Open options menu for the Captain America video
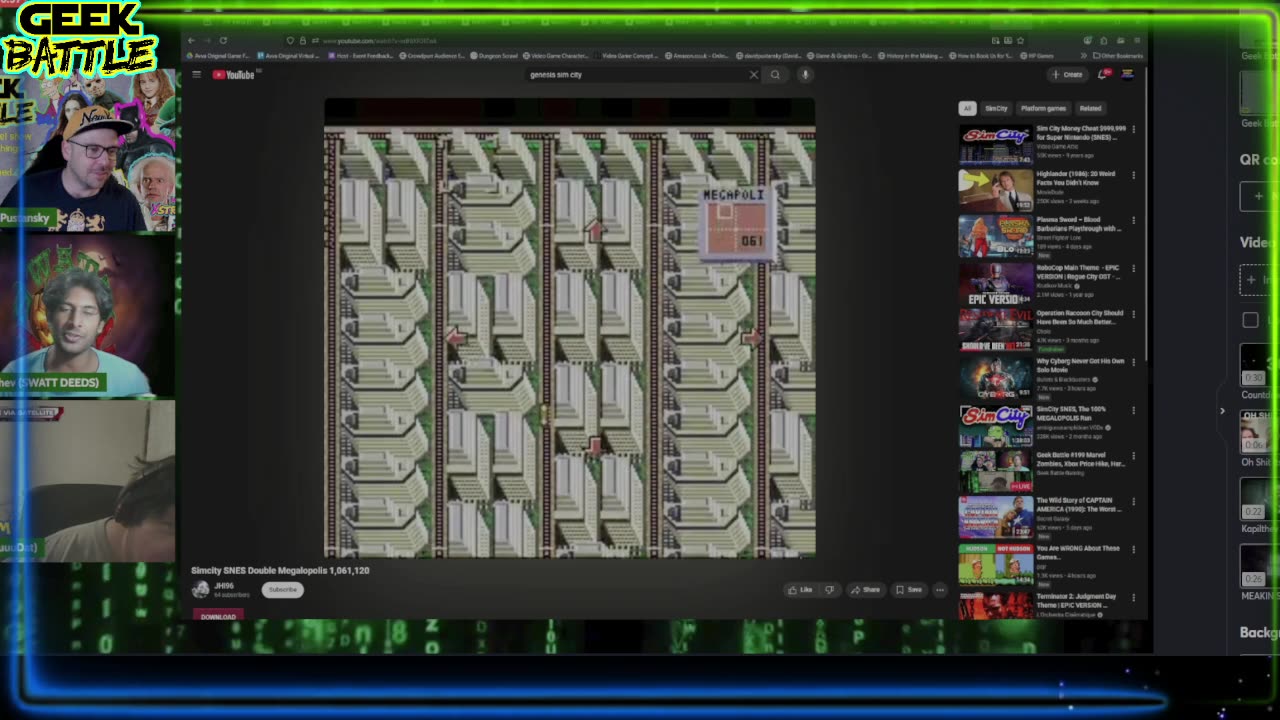The image size is (1280, 720). coord(1133,502)
